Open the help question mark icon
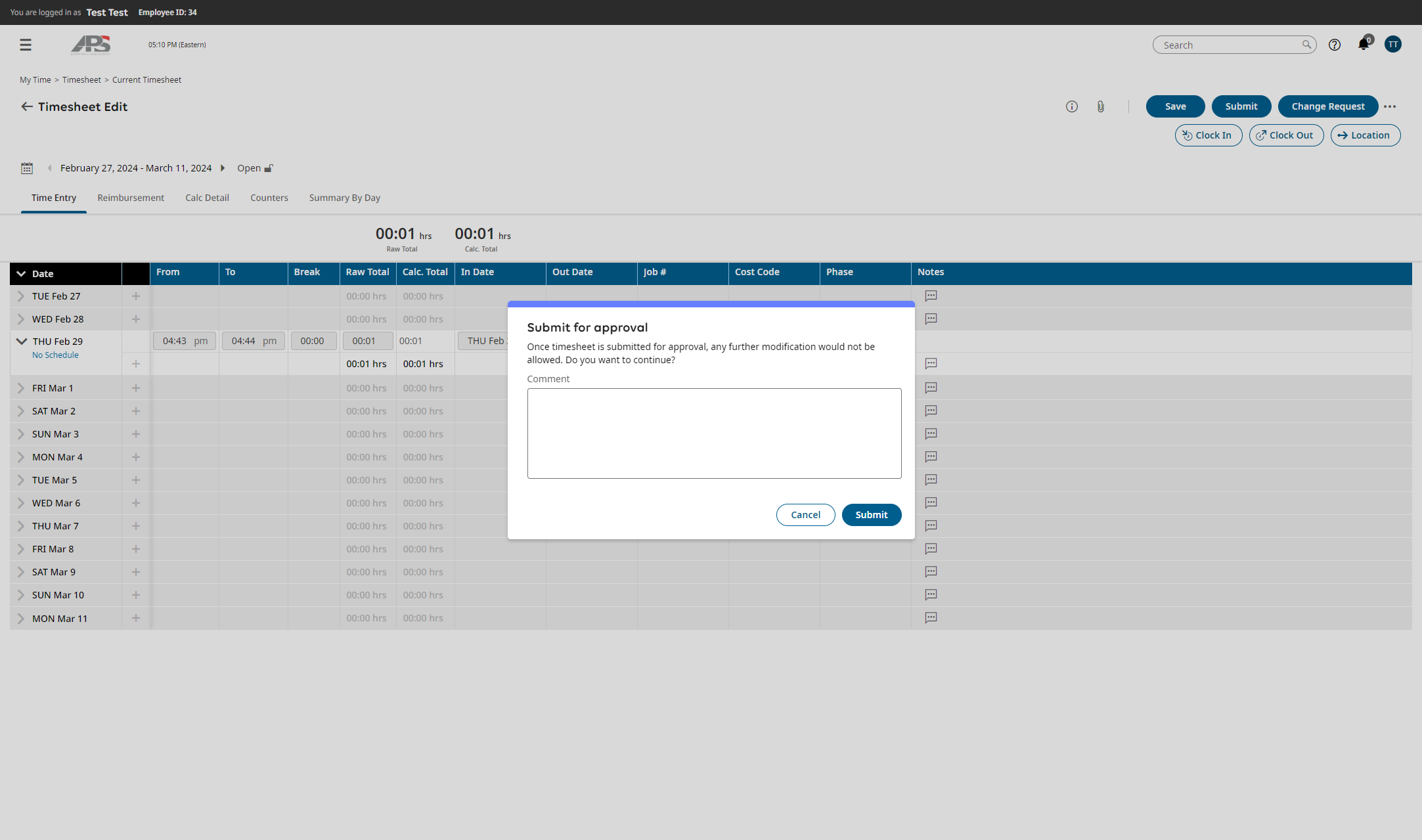 point(1334,45)
